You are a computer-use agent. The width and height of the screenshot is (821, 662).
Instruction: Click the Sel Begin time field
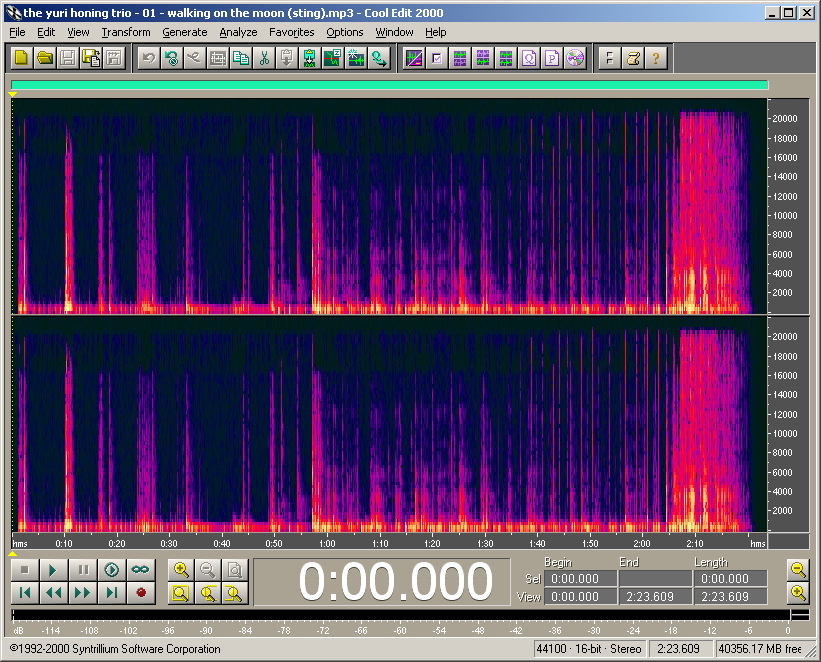tap(579, 579)
